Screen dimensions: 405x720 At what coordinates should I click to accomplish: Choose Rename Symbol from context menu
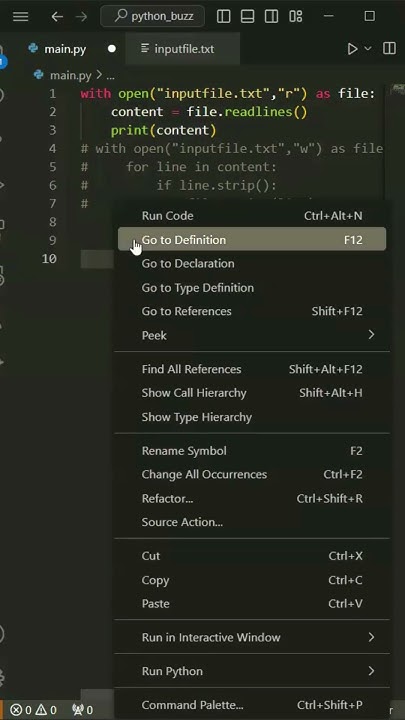pyautogui.click(x=252, y=451)
